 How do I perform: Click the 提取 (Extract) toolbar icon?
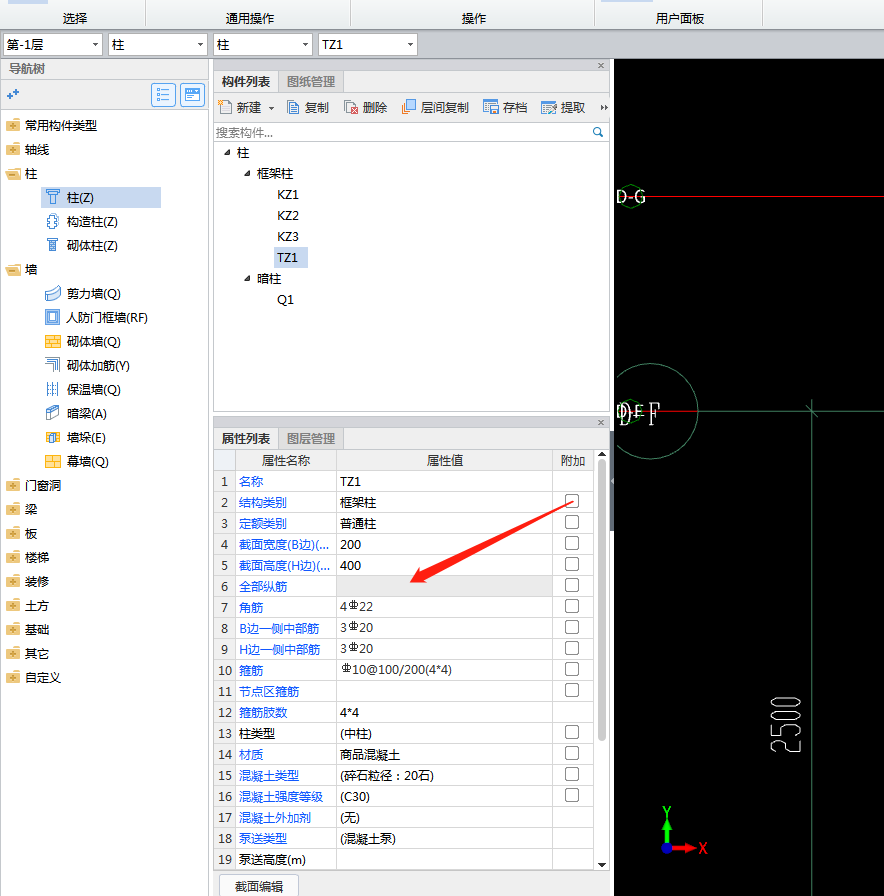[549, 107]
